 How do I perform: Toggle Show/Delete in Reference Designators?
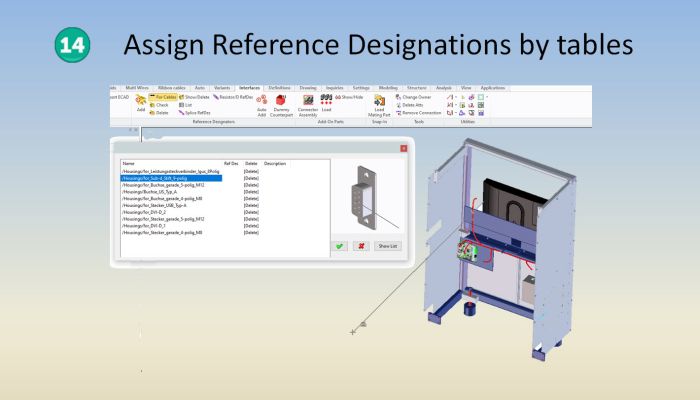(195, 97)
